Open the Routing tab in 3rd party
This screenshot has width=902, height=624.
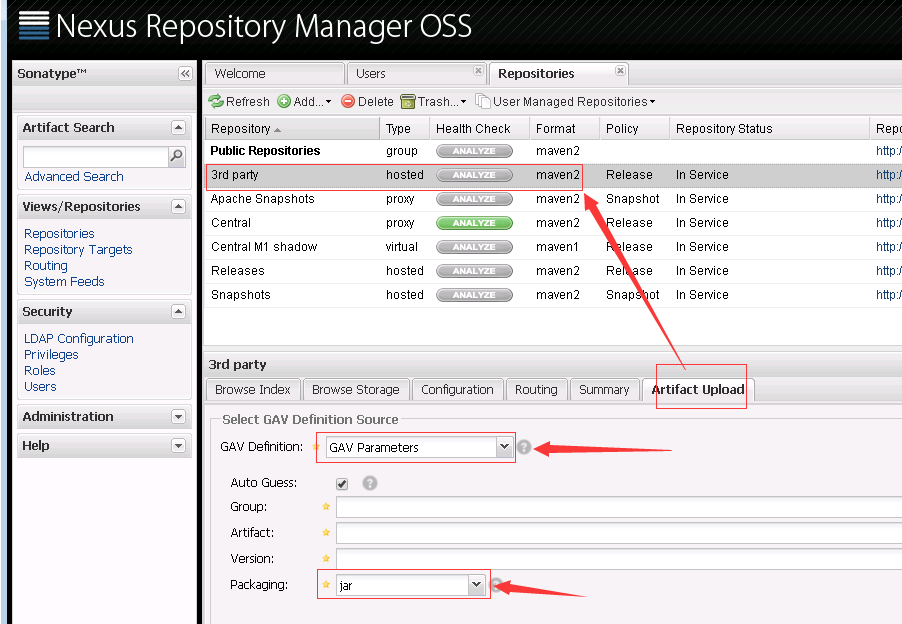point(536,390)
